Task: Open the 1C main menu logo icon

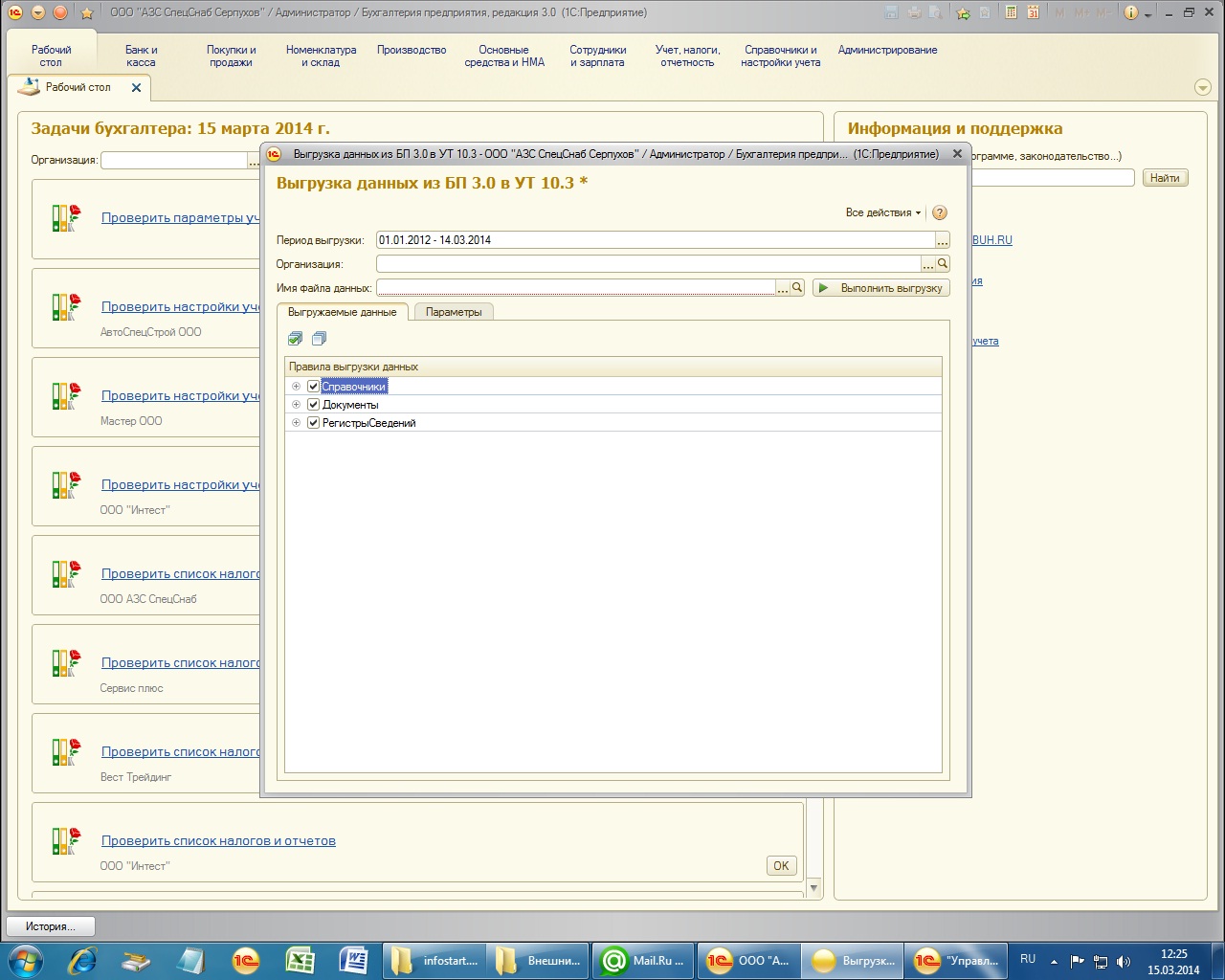Action: pos(15,12)
